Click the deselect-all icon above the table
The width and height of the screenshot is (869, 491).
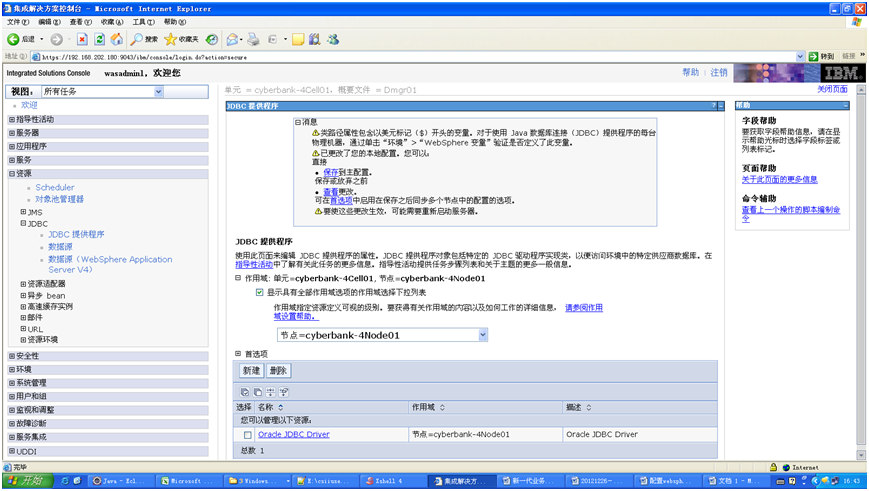pyautogui.click(x=258, y=392)
